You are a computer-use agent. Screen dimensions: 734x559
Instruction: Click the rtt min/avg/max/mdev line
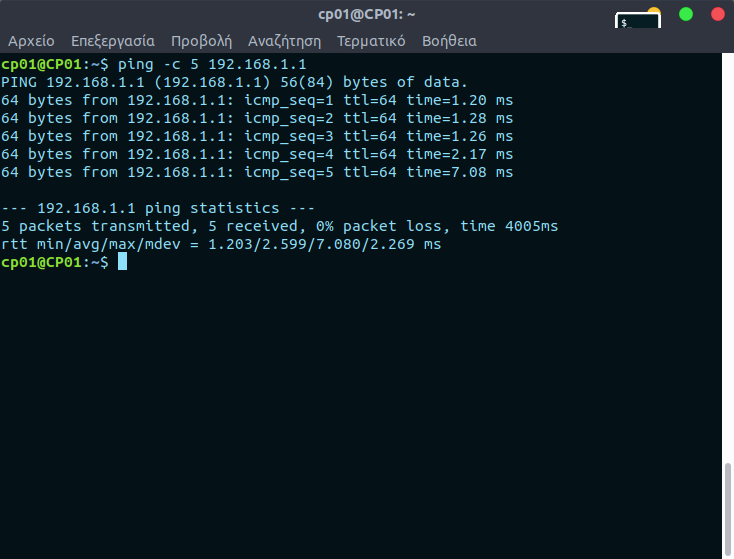tap(221, 244)
